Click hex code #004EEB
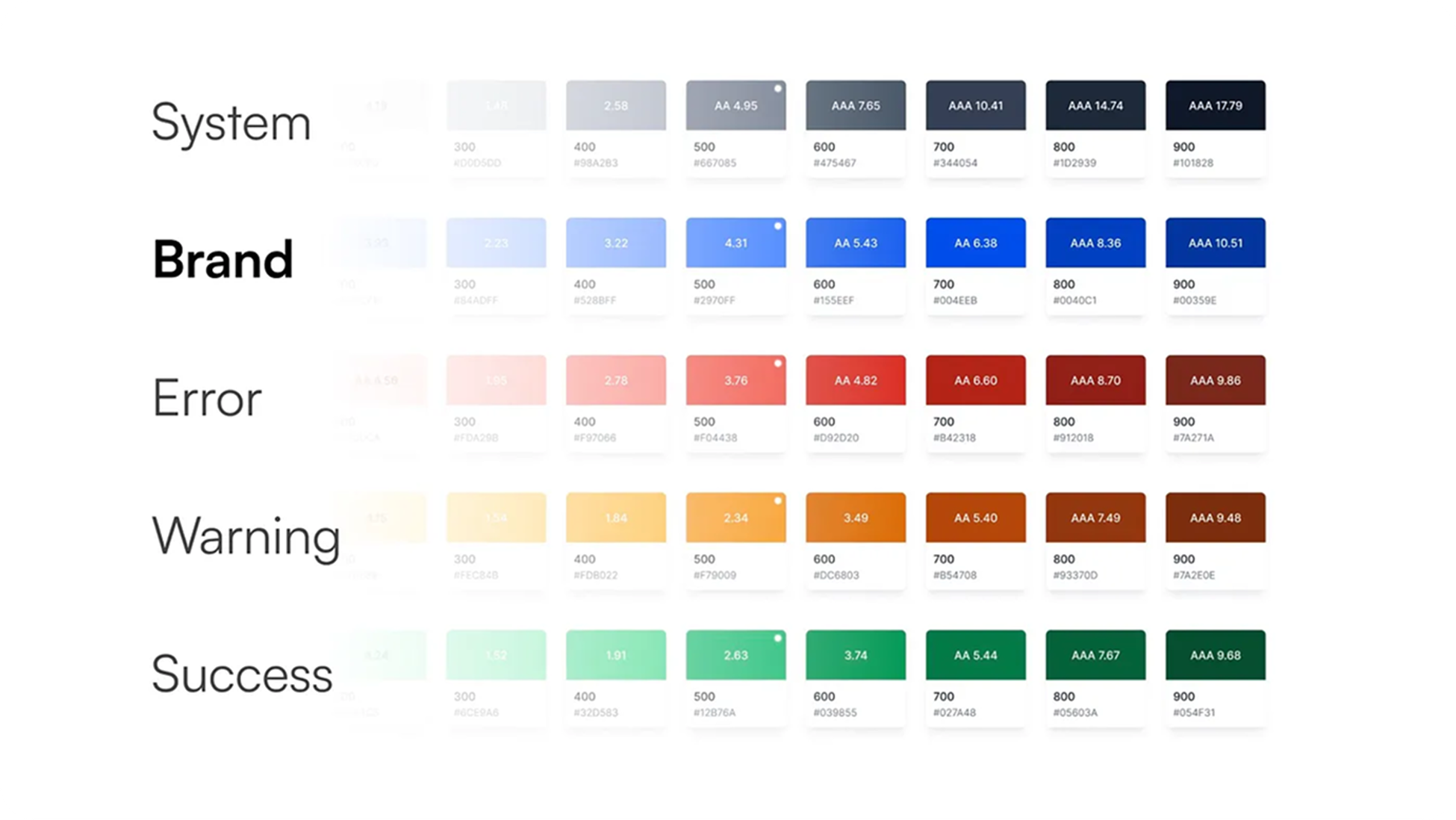Image resolution: width=1456 pixels, height=820 pixels. 955,300
